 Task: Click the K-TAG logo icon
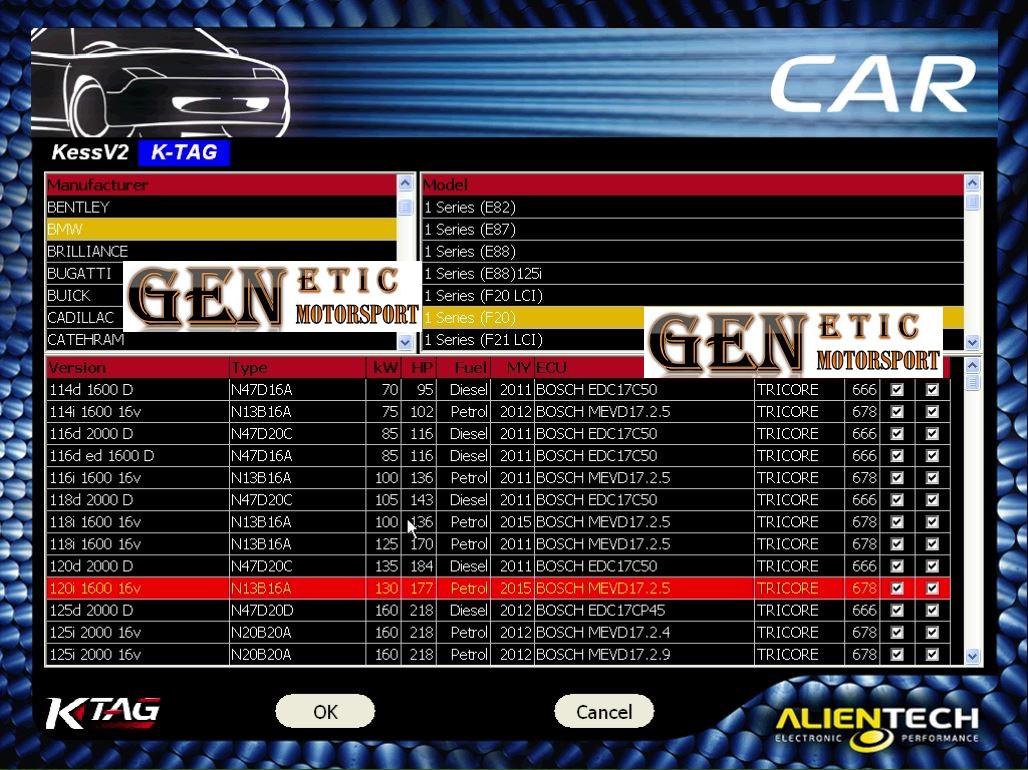pyautogui.click(x=102, y=713)
